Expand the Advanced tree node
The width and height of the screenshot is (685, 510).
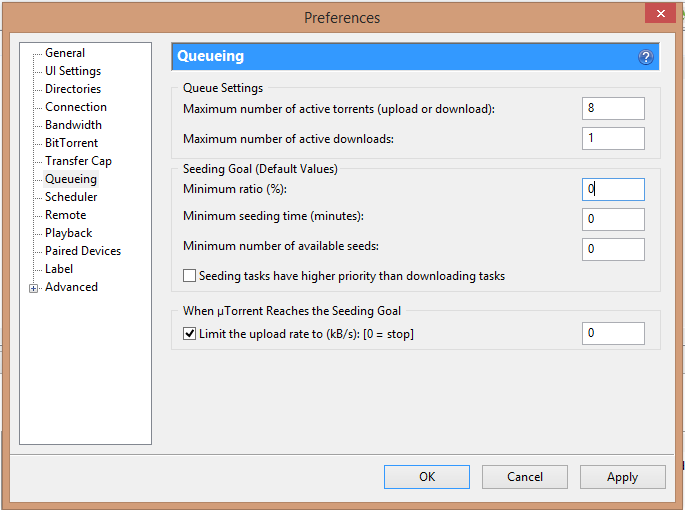[33, 288]
